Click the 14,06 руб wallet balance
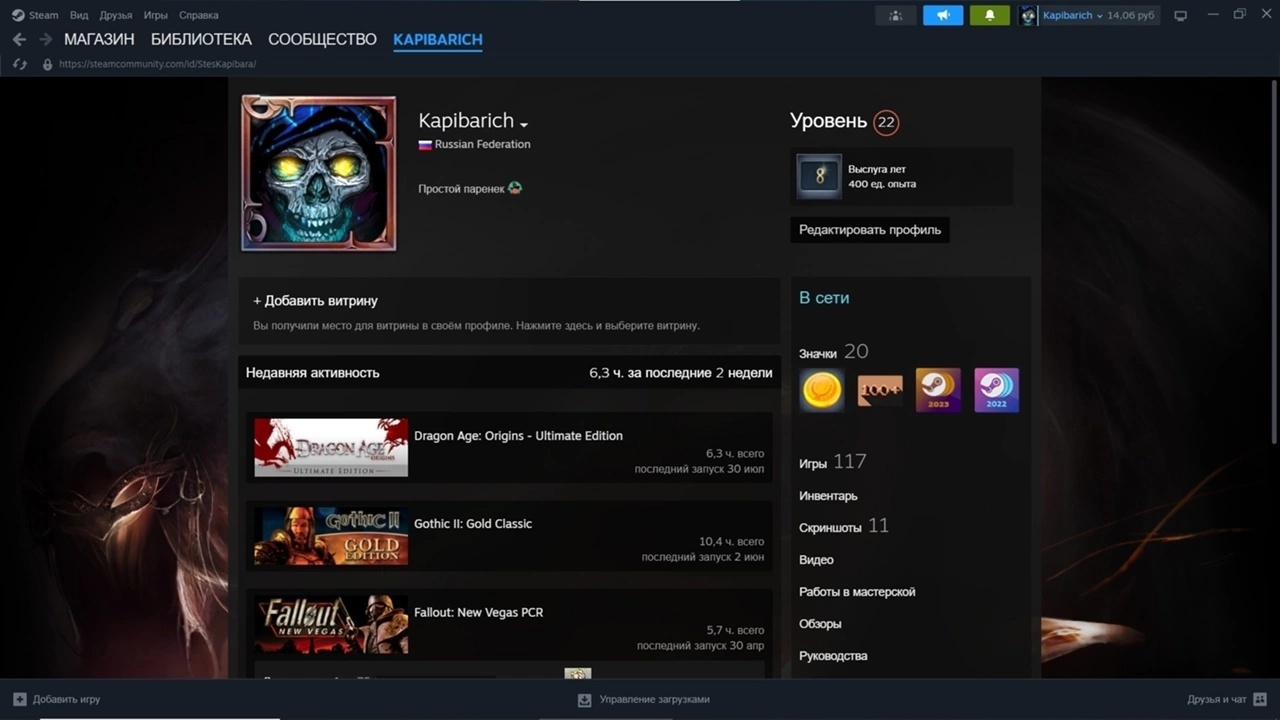The height and width of the screenshot is (720, 1280). point(1131,16)
